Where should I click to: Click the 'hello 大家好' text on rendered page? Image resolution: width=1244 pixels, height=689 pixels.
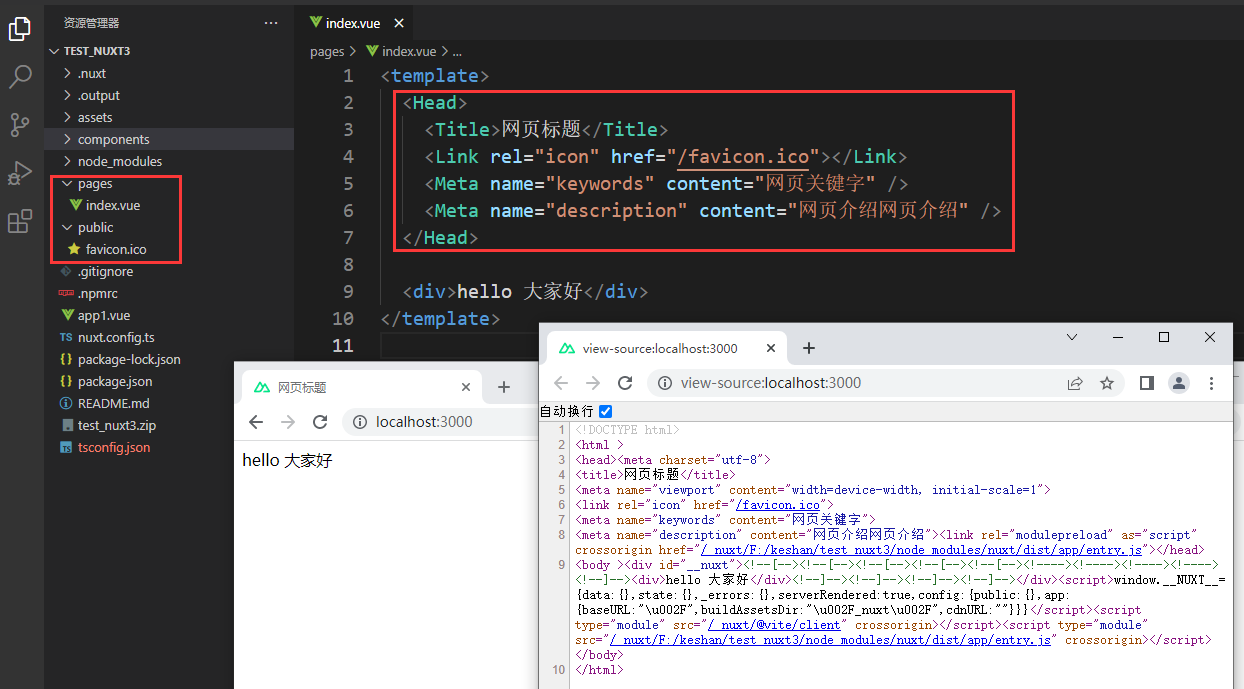click(x=287, y=461)
